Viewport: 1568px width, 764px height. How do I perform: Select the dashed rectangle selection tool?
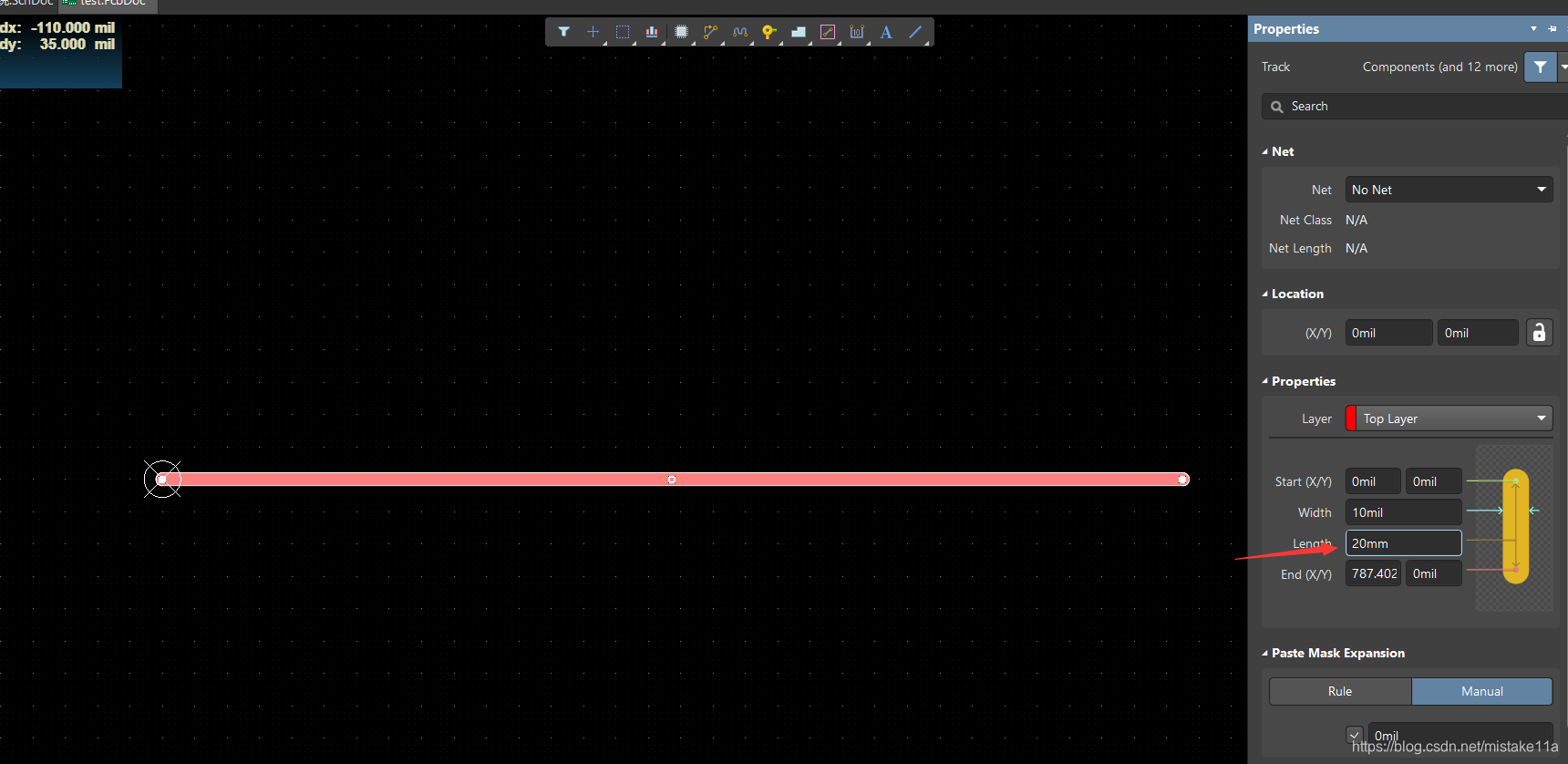pyautogui.click(x=623, y=32)
